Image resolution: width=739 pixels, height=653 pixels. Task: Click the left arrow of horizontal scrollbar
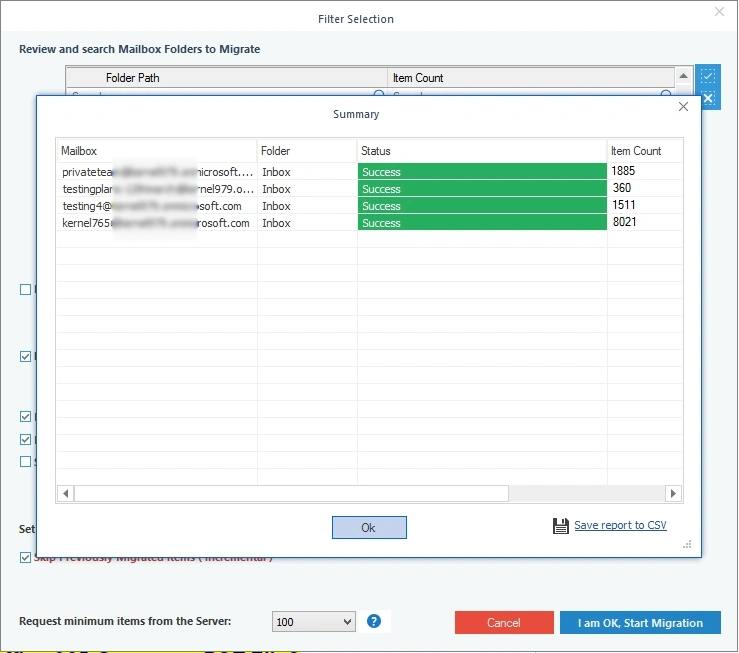pyautogui.click(x=66, y=493)
